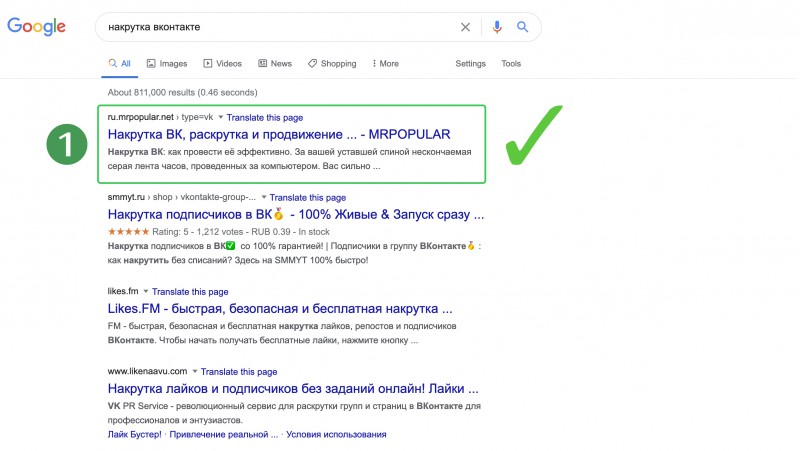Expand dropdown arrow beside likes.fm URL
Image resolution: width=800 pixels, height=451 pixels.
coord(146,291)
